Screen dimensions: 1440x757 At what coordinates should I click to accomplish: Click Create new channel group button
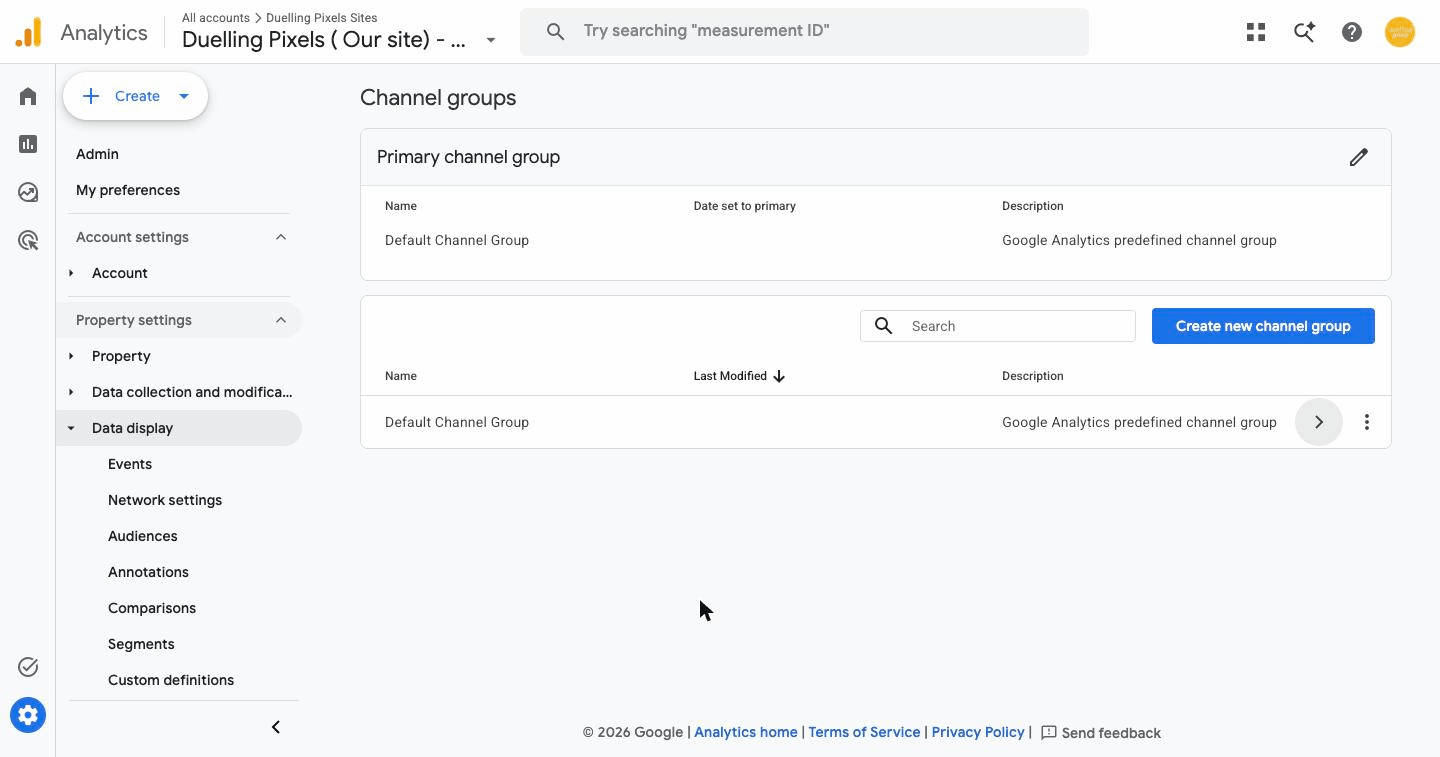[x=1263, y=326]
